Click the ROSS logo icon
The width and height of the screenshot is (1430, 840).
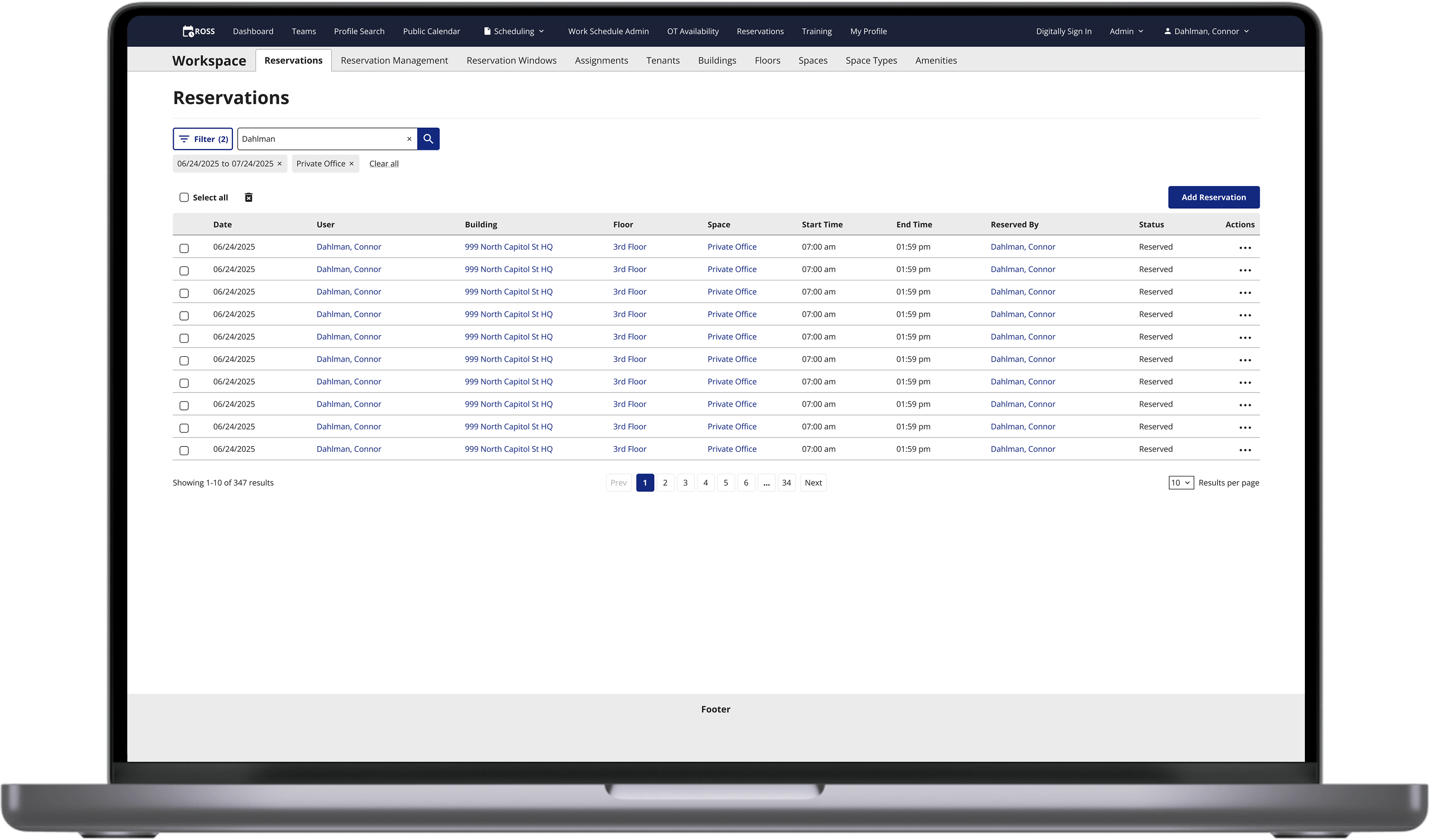pyautogui.click(x=188, y=31)
